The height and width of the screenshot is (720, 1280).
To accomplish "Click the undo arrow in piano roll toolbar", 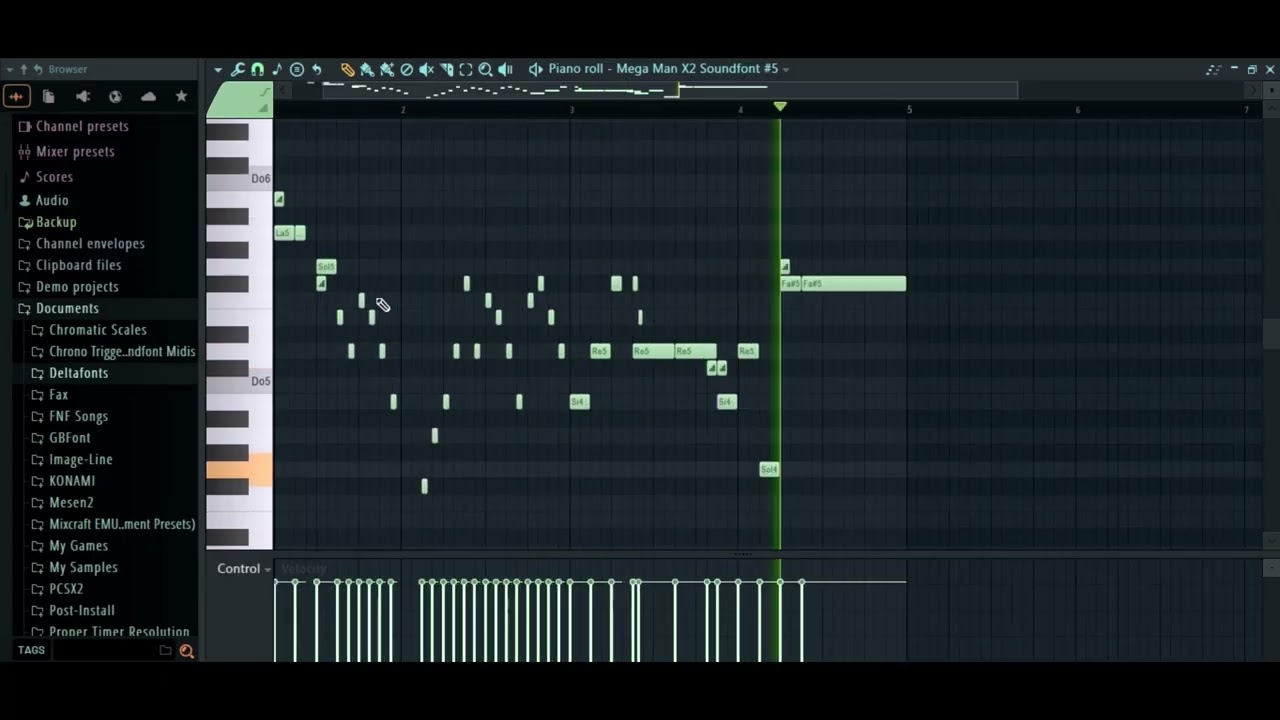I will click(x=317, y=69).
